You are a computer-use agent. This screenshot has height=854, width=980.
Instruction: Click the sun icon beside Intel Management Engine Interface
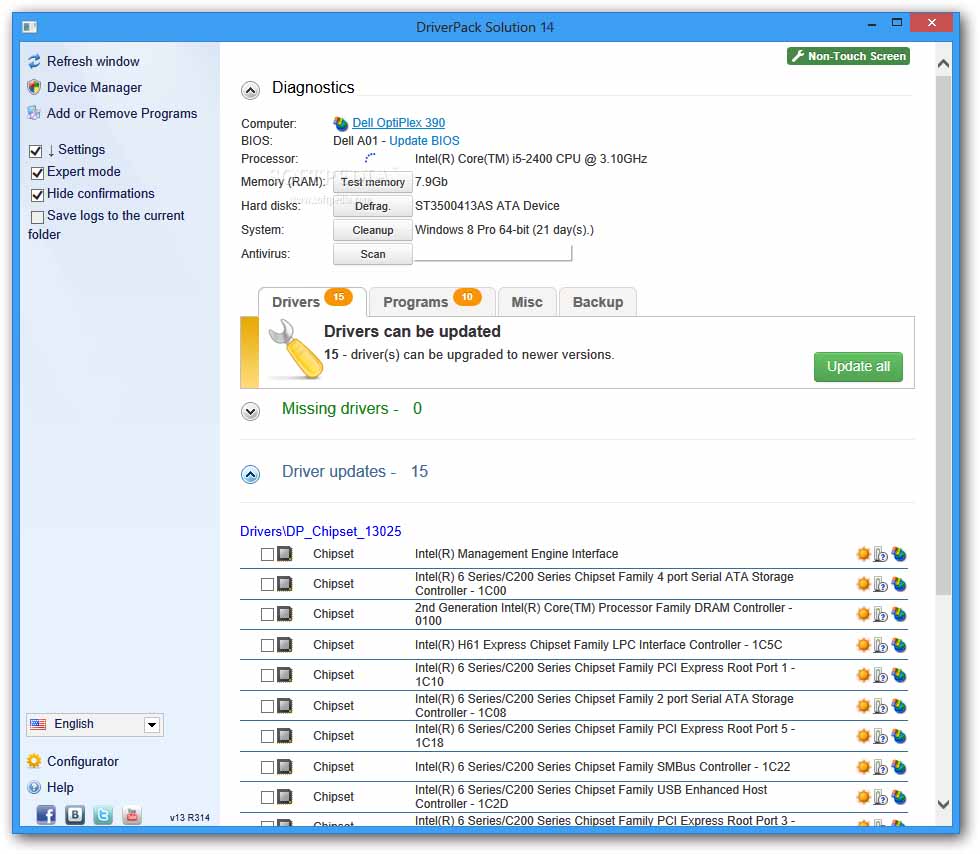(863, 553)
